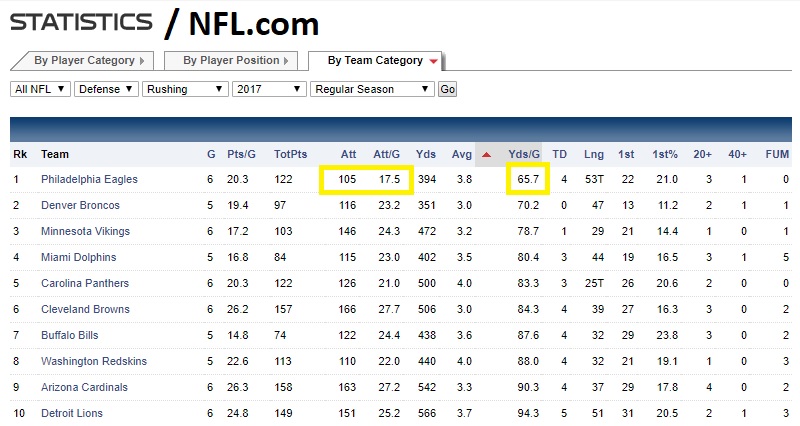Open Denver Broncos team link

pos(80,205)
